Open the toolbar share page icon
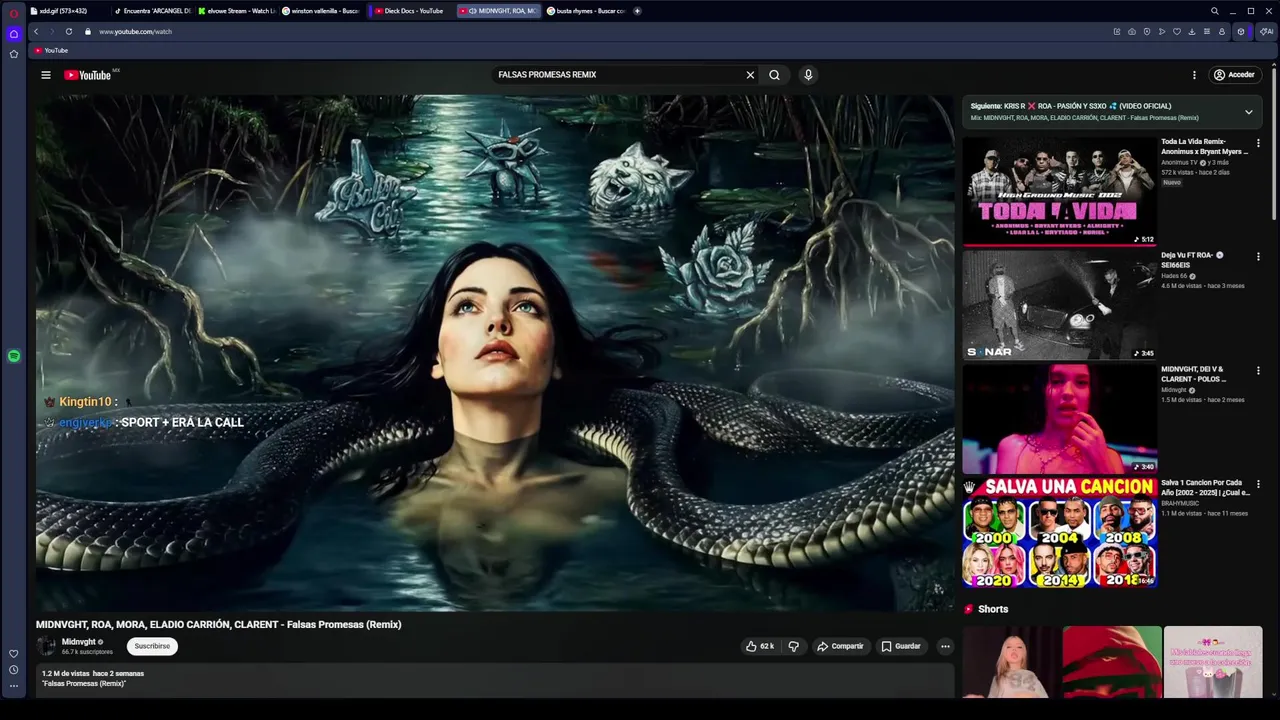Viewport: 1280px width, 720px height. [x=1116, y=31]
